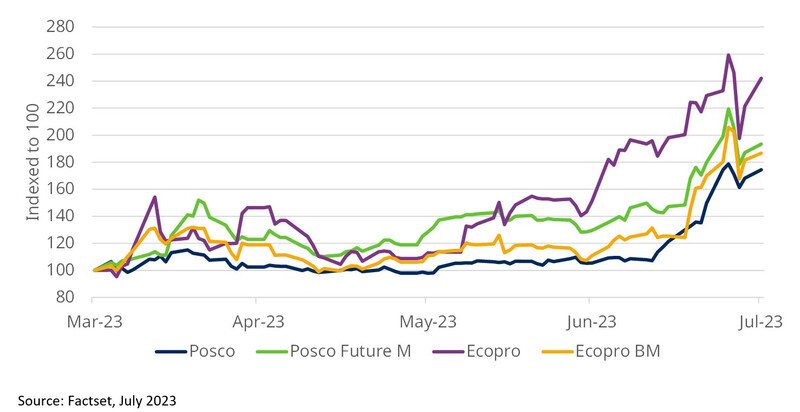Image resolution: width=800 pixels, height=412 pixels.
Task: Click the May-23 axis tick label
Action: pos(429,321)
